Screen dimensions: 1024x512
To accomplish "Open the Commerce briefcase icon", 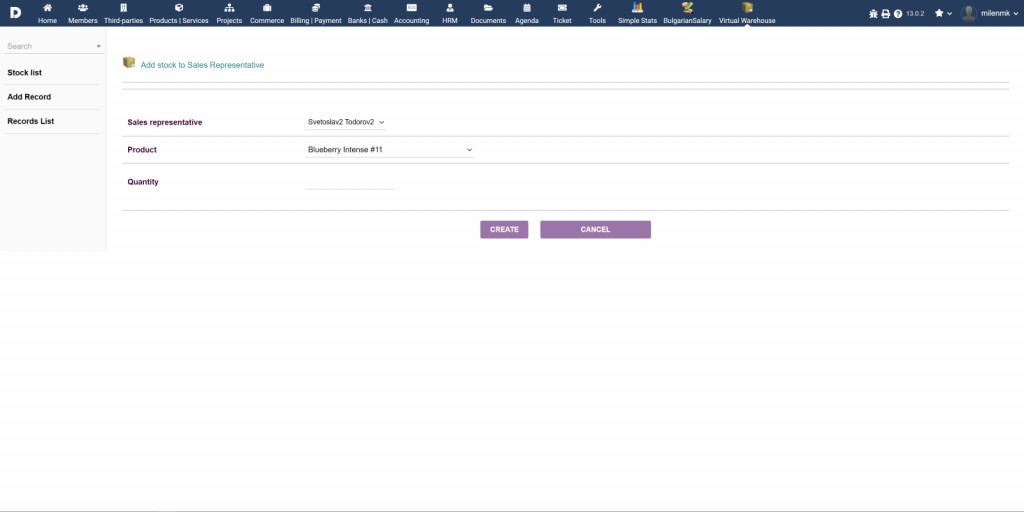I will (267, 8).
